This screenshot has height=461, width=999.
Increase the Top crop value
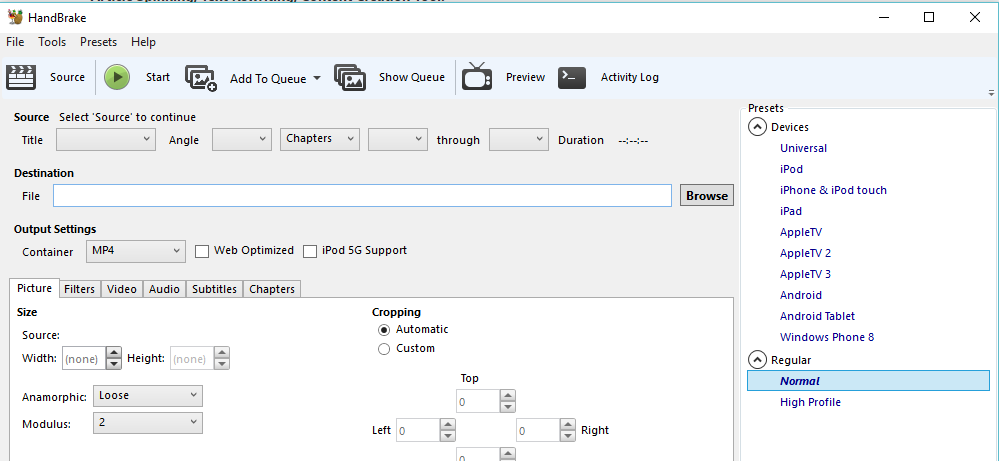[508, 395]
